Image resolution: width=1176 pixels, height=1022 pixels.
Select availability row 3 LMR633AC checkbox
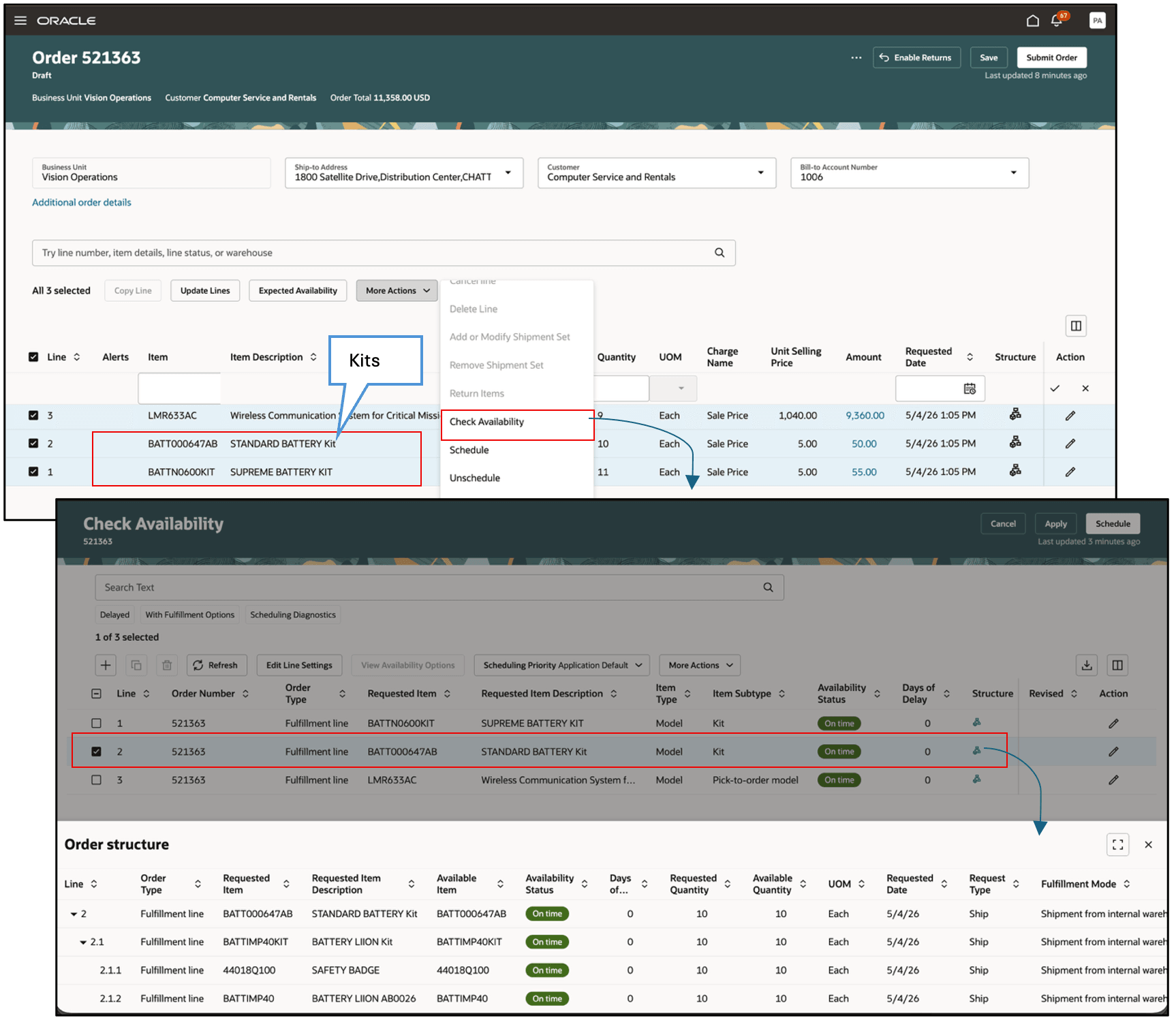click(96, 780)
